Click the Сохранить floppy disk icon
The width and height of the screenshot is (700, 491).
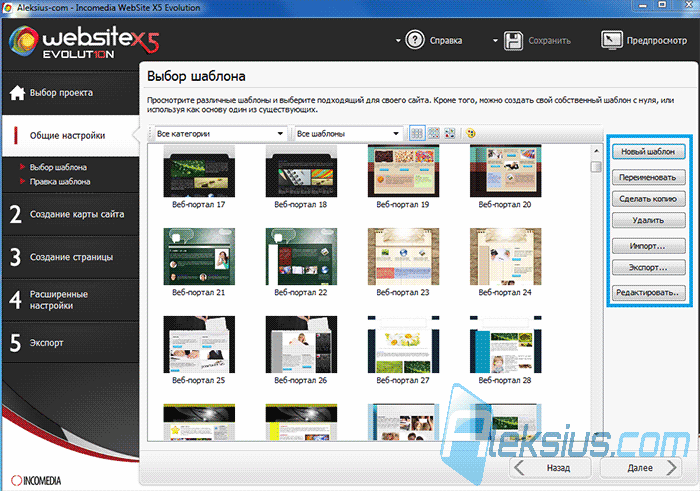(513, 41)
